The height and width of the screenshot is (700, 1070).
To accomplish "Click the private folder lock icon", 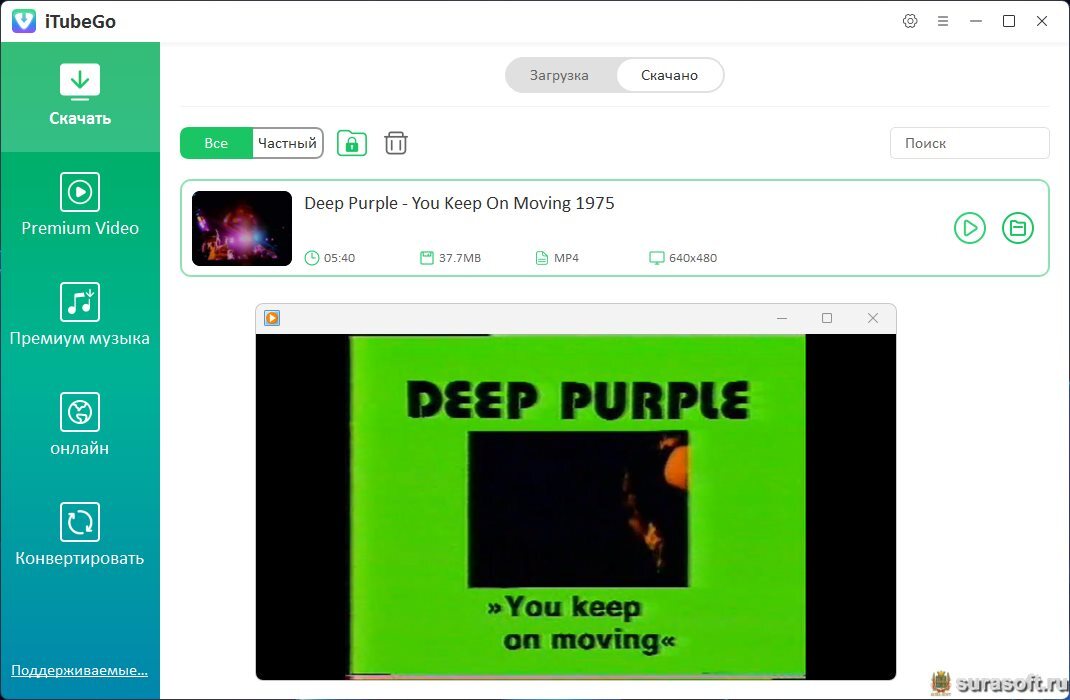I will click(x=352, y=143).
